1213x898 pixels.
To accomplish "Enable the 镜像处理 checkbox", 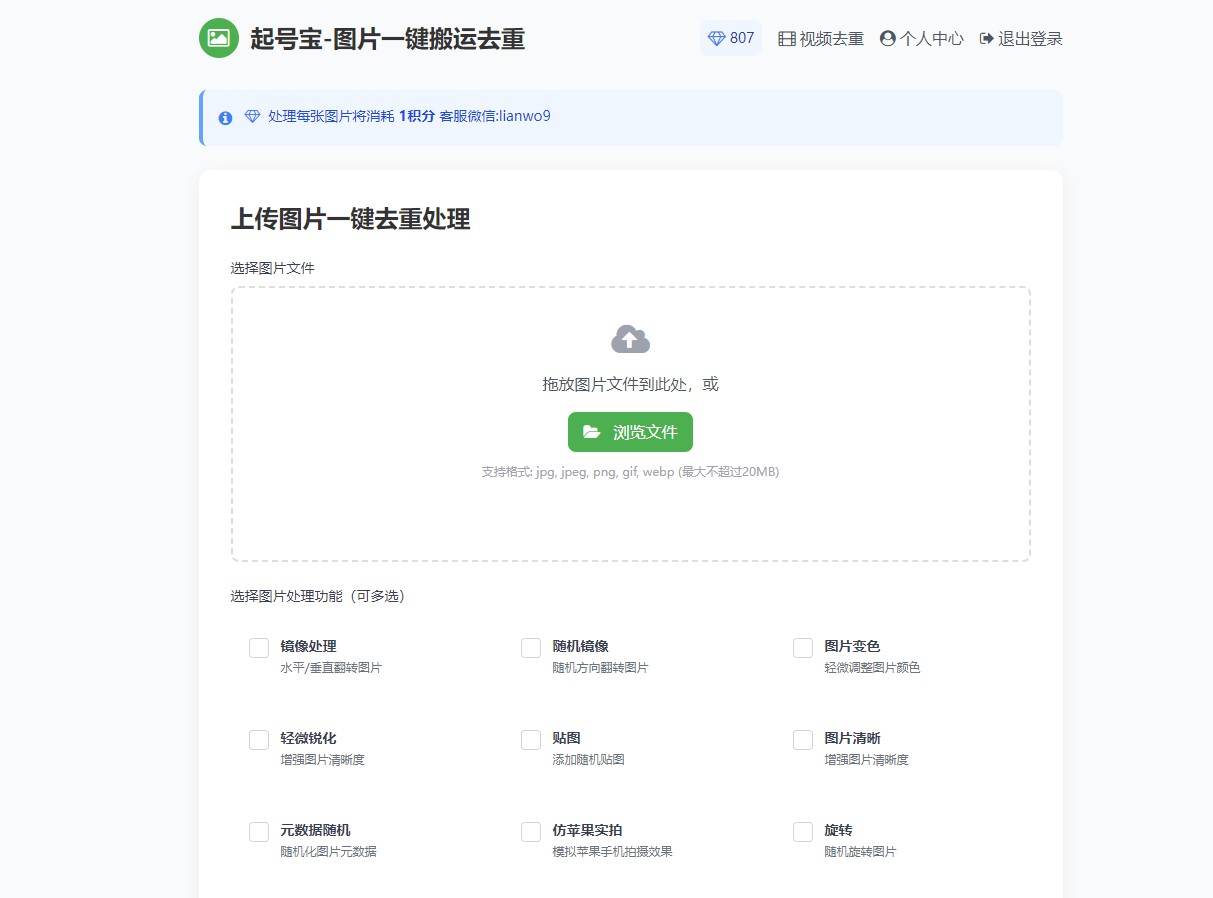I will click(259, 648).
